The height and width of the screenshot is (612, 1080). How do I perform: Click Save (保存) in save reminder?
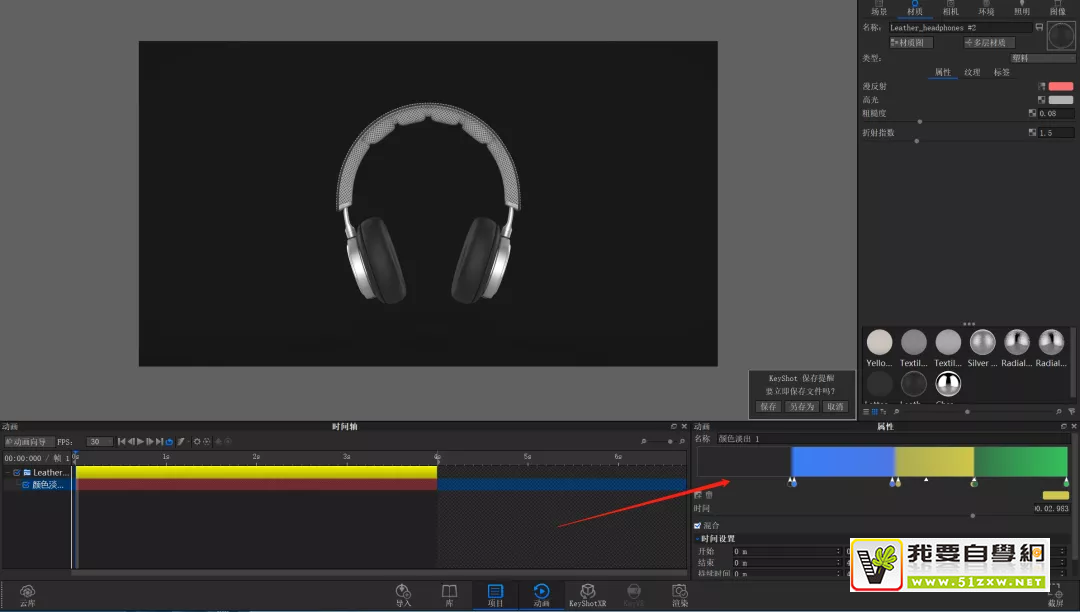768,407
